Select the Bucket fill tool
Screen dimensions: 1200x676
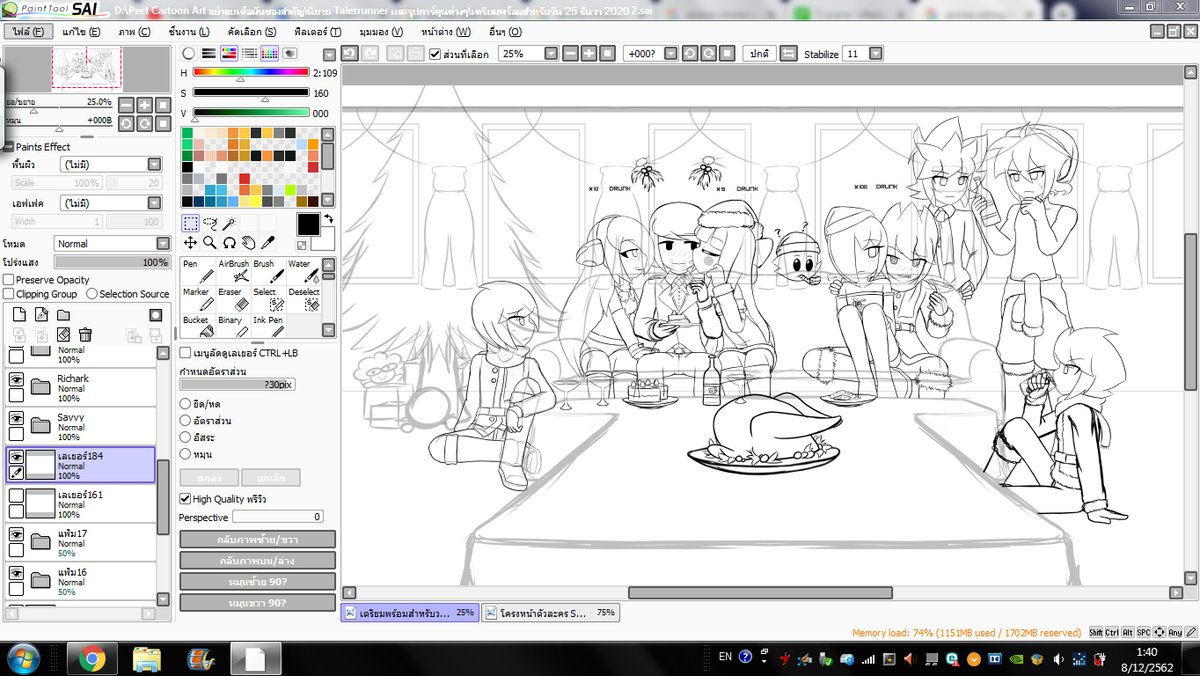[x=197, y=325]
